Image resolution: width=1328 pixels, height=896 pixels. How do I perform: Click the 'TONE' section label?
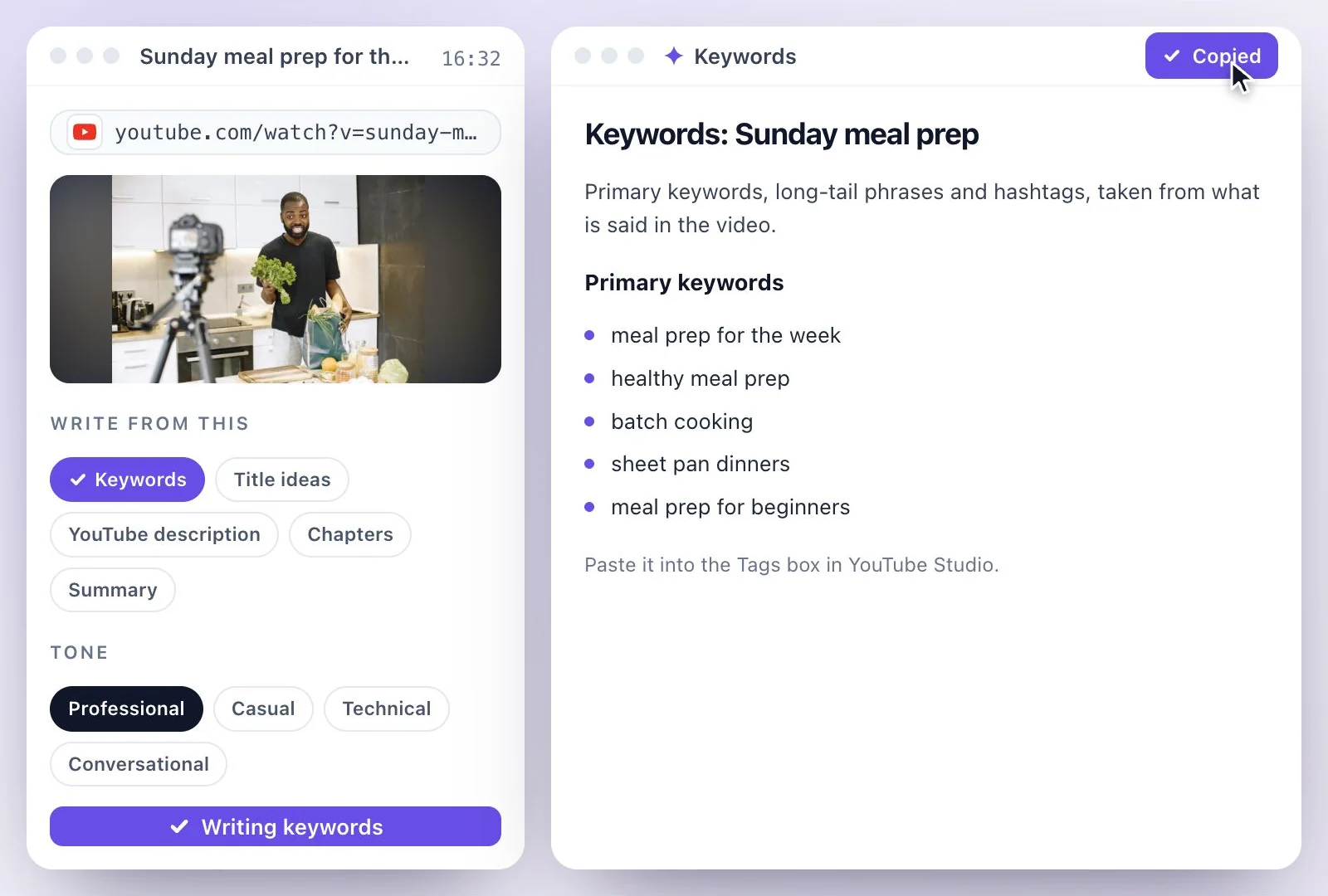[79, 652]
